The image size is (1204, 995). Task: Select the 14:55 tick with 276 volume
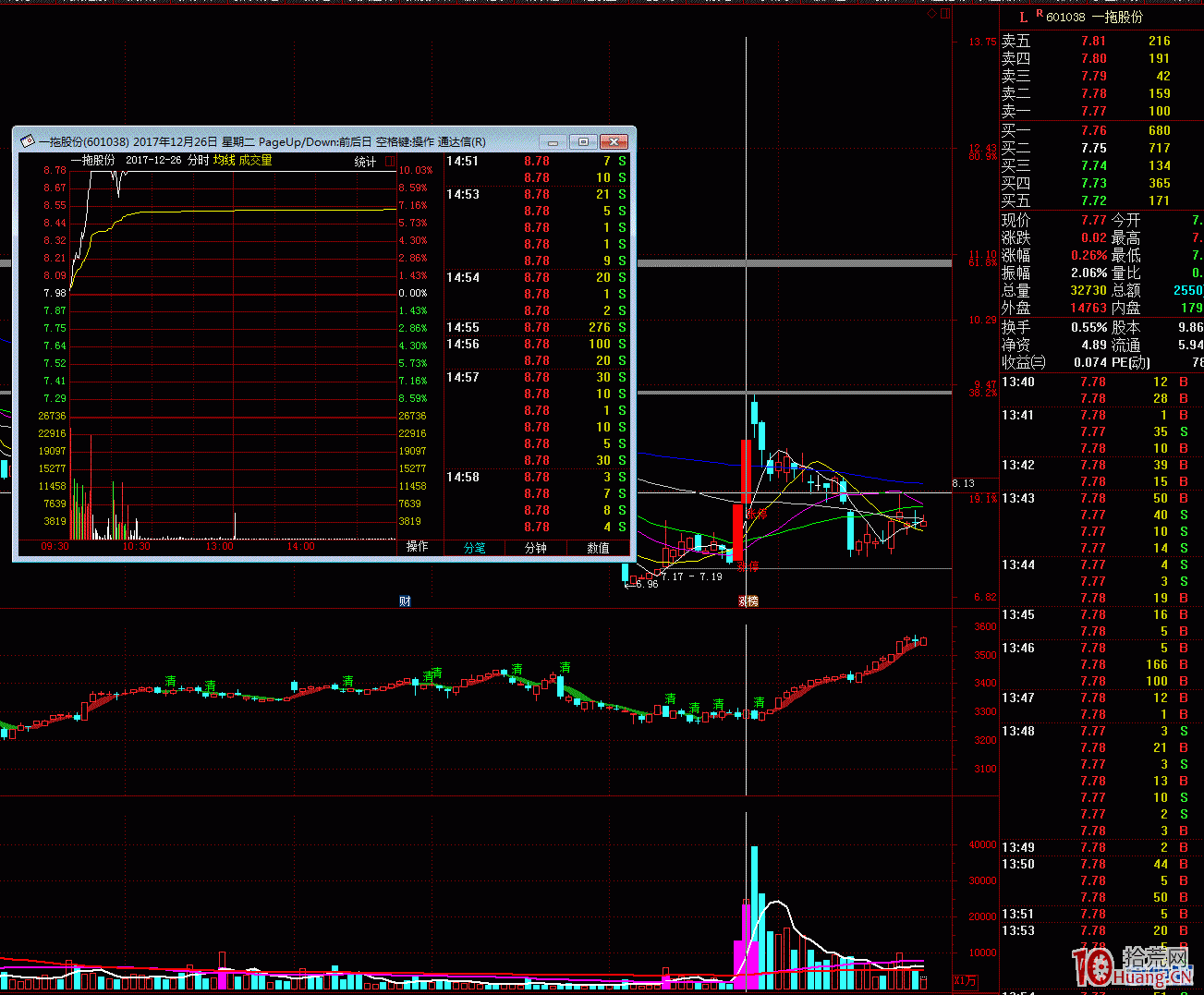click(x=537, y=327)
